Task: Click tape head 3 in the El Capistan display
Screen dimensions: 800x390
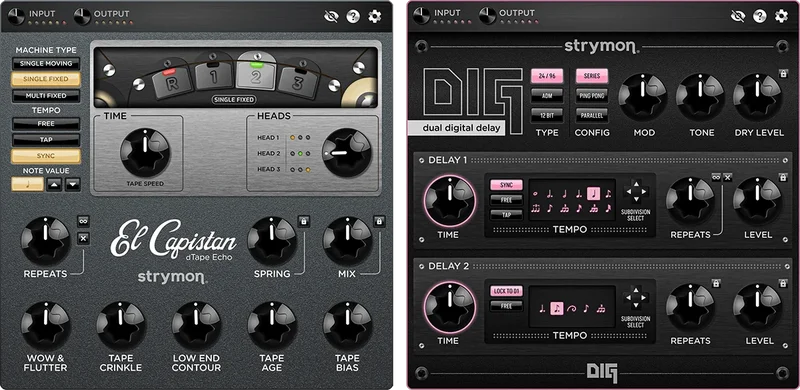Action: 298,82
